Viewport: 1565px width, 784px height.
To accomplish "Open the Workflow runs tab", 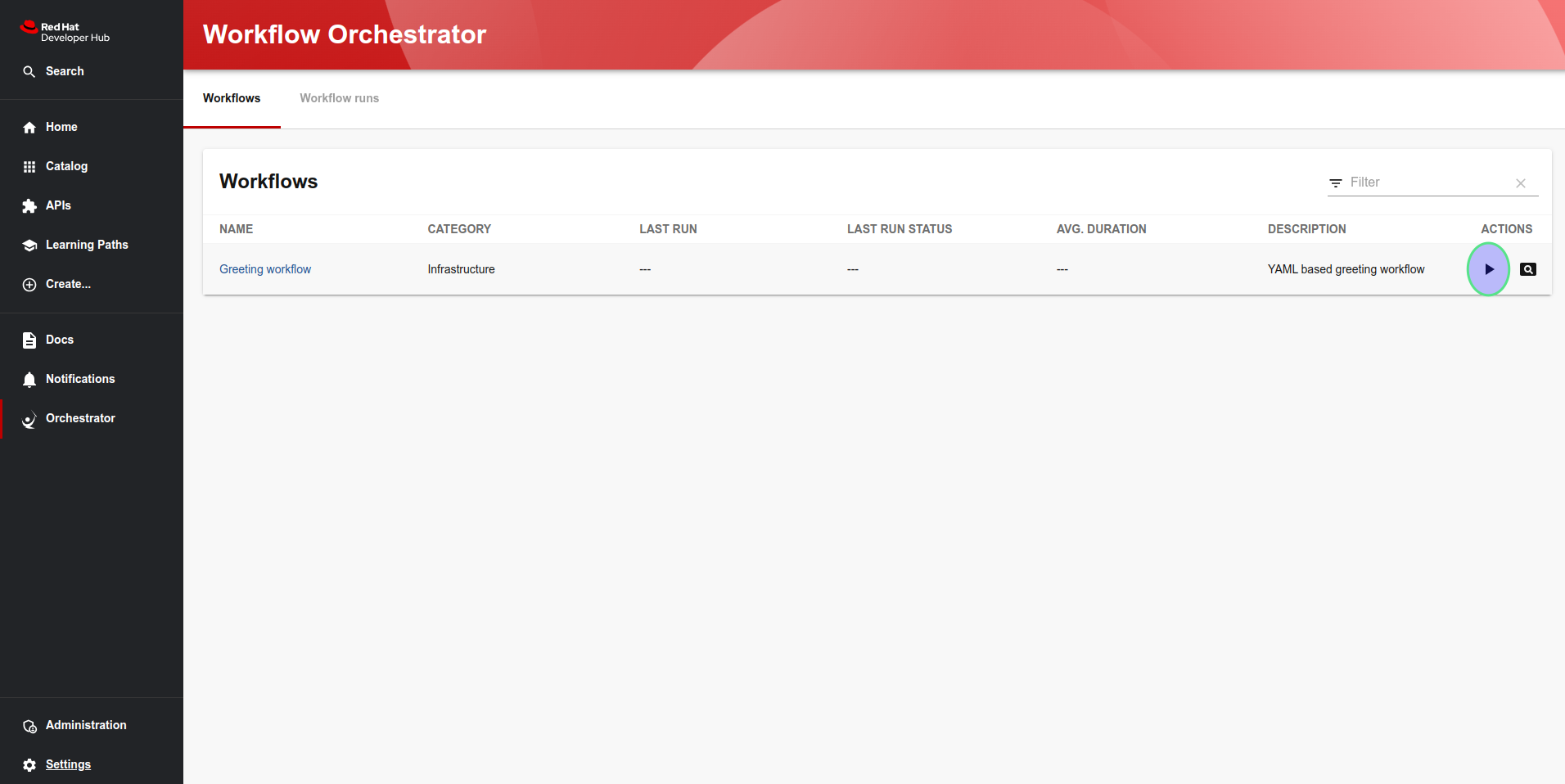I will (340, 98).
